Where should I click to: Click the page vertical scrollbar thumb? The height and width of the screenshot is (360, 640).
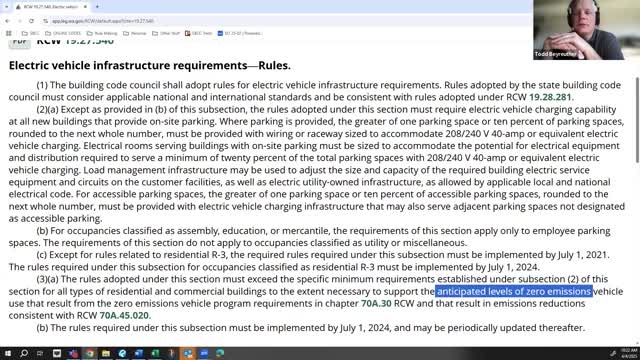(637, 121)
